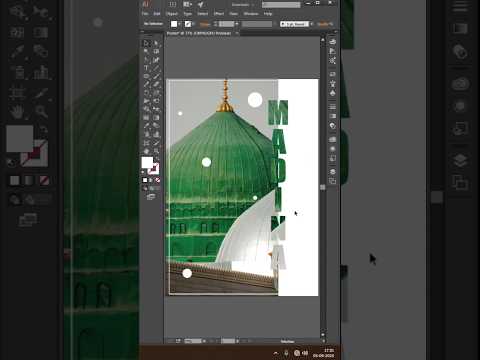Select the Scale tool
Screen dimensions: 480x360
pyautogui.click(x=156, y=93)
